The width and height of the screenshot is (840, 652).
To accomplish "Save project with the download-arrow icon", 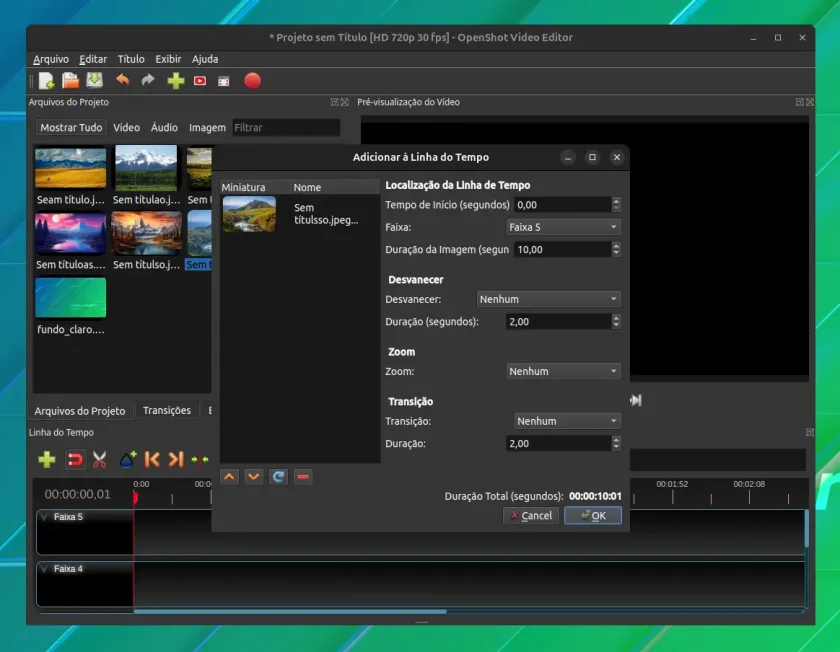I will [x=95, y=80].
